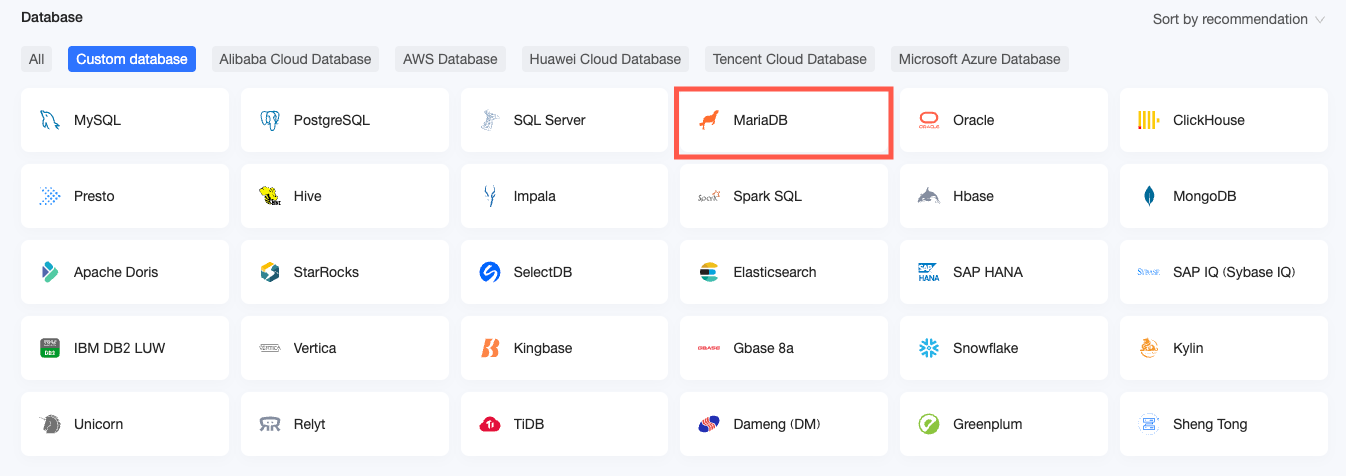Click the MariaDB seal icon
The image size is (1346, 476).
click(709, 120)
